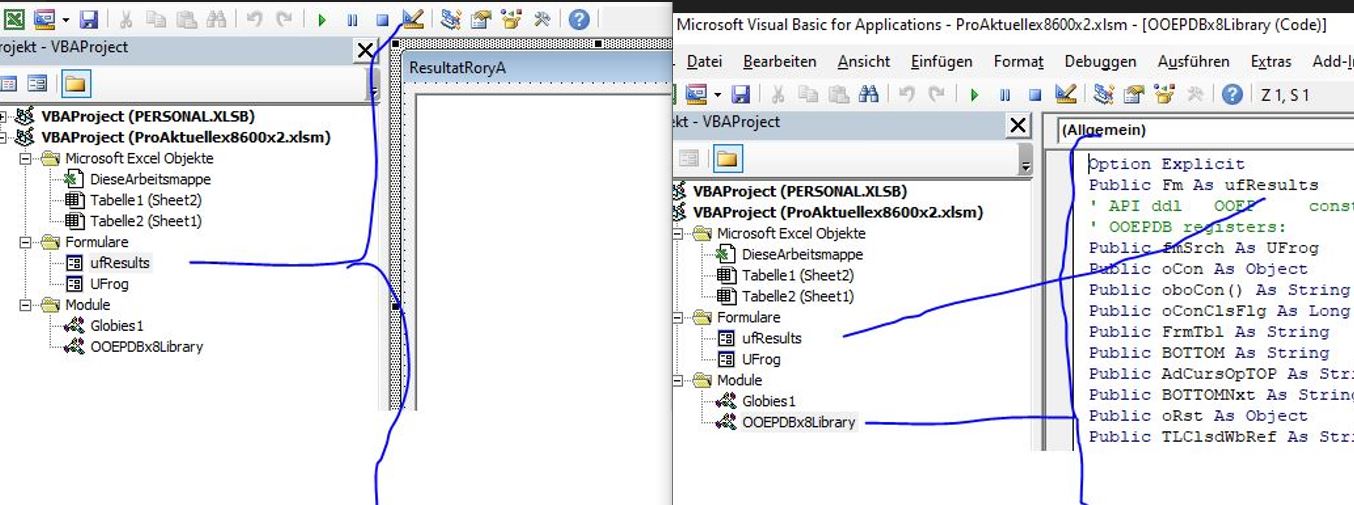
Task: Open the Einfügen menu
Action: pos(941,62)
